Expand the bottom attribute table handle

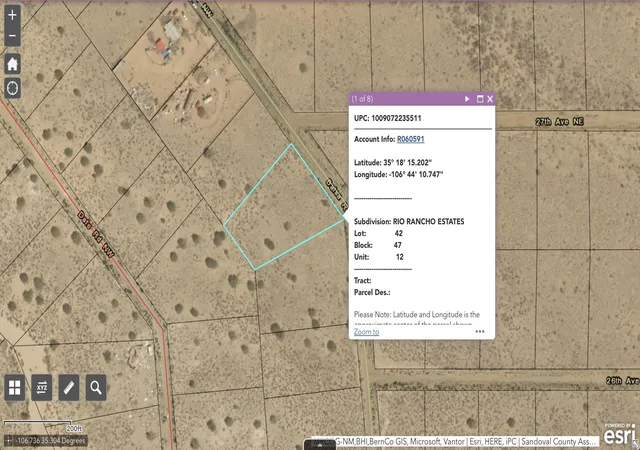point(320,445)
